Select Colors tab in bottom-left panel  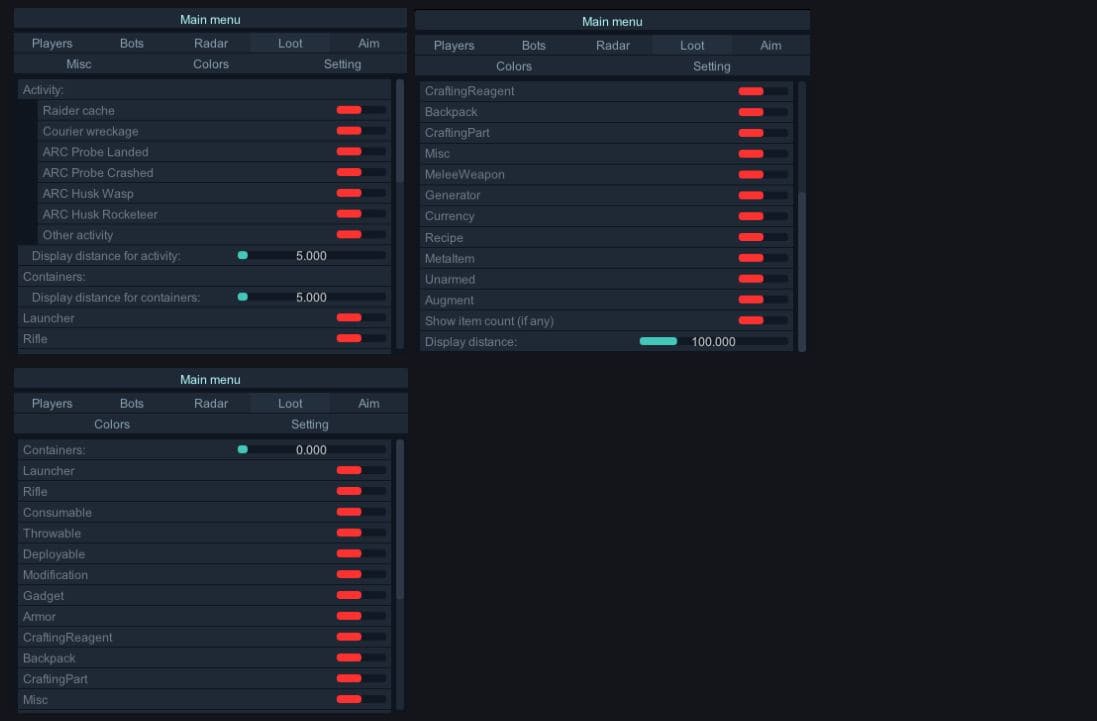tap(112, 424)
